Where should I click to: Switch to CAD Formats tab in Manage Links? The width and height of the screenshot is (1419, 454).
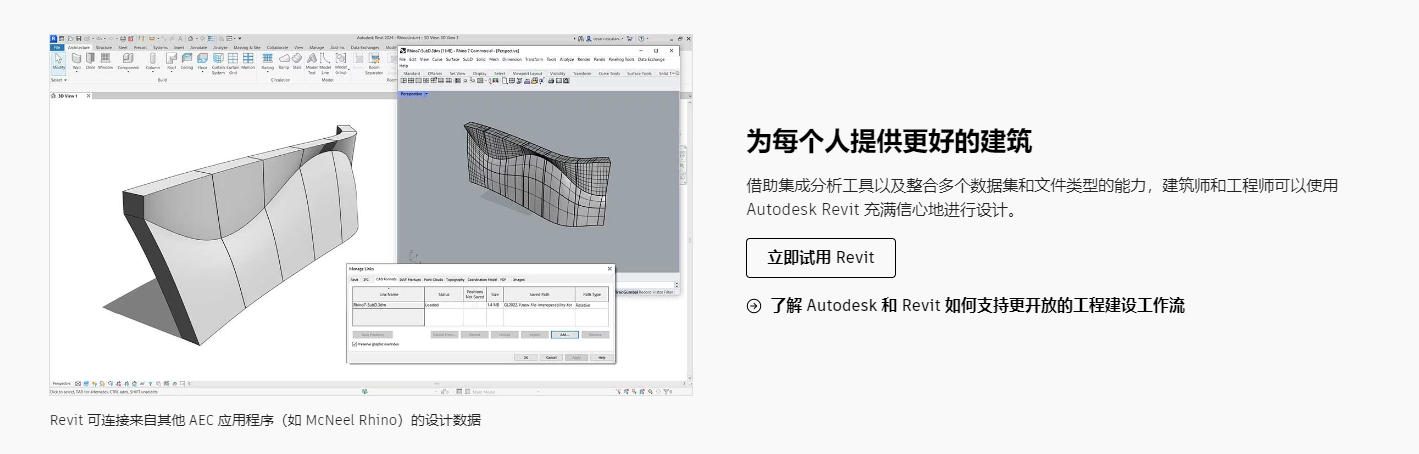(386, 279)
